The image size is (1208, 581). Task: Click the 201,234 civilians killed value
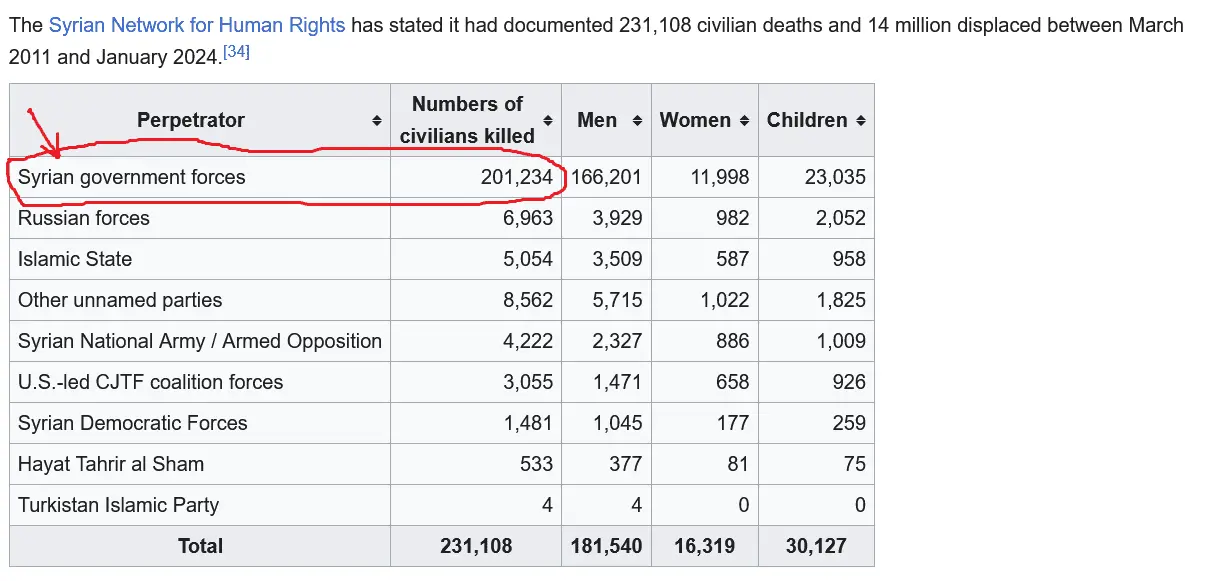(x=516, y=177)
